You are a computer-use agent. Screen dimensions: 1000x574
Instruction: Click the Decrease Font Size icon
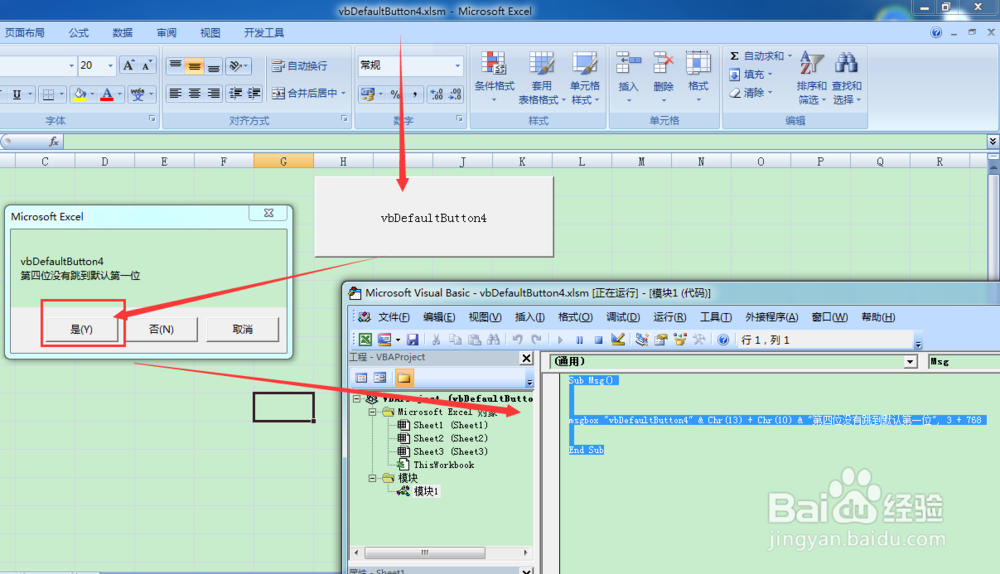click(147, 65)
